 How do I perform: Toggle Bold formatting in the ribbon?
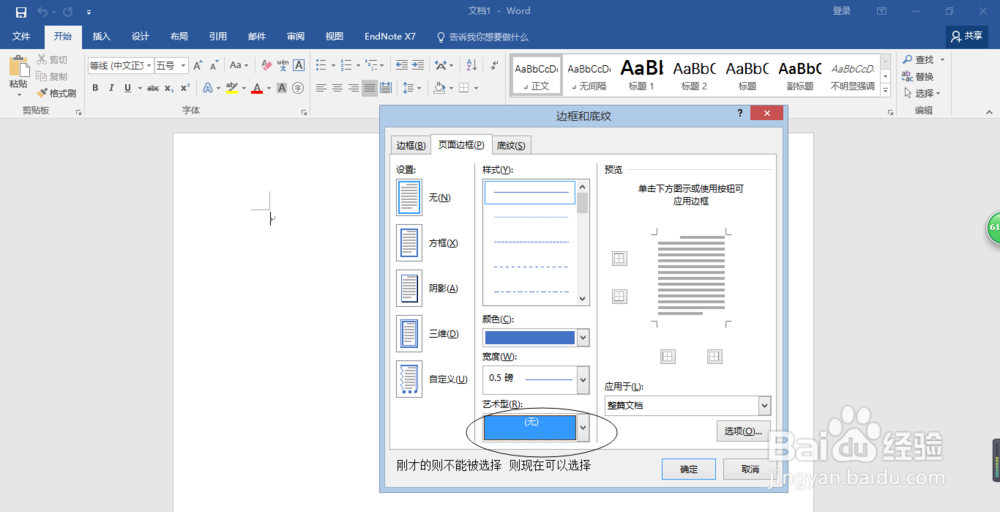point(96,88)
